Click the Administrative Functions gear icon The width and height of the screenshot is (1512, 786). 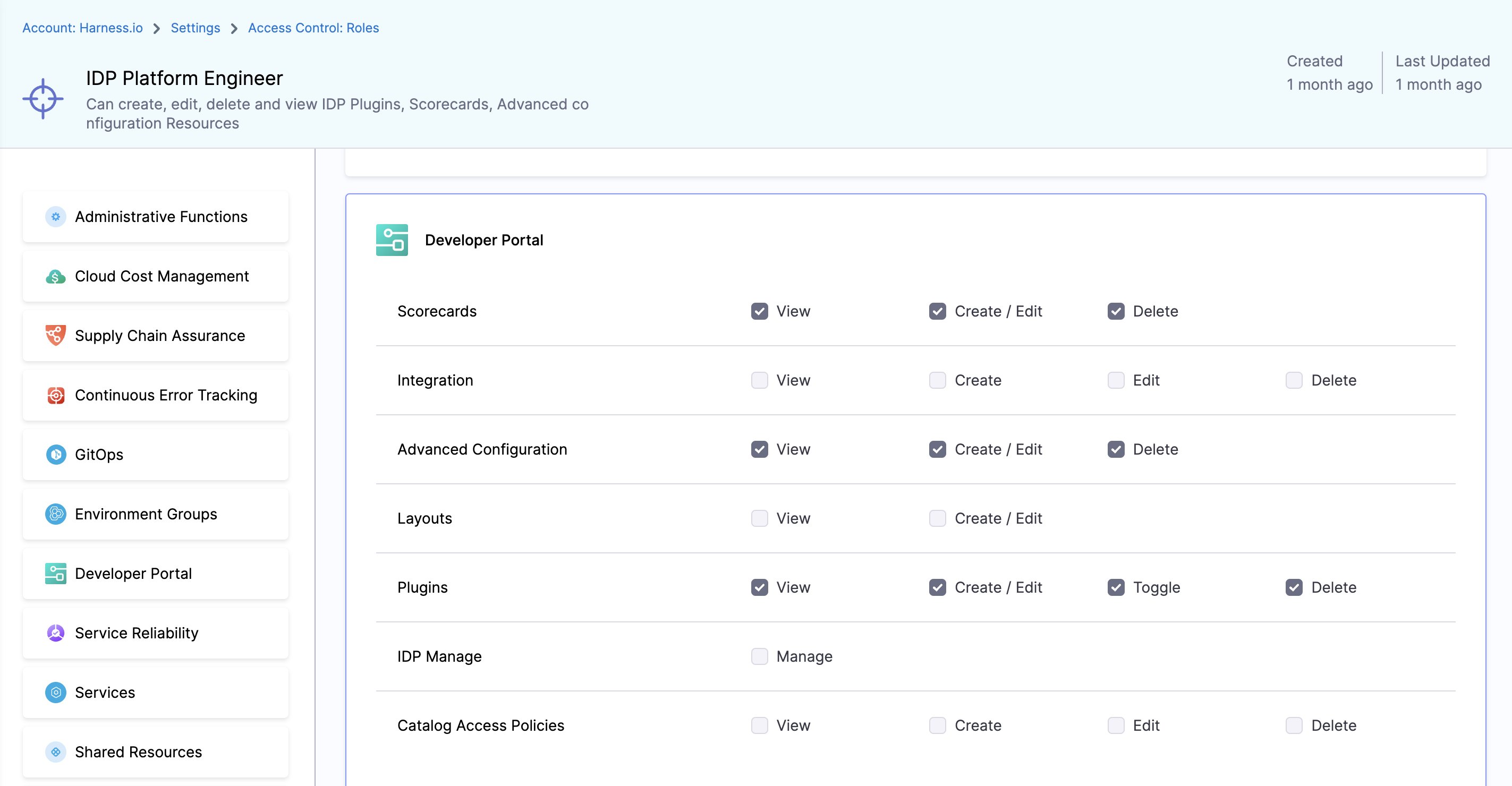click(55, 217)
